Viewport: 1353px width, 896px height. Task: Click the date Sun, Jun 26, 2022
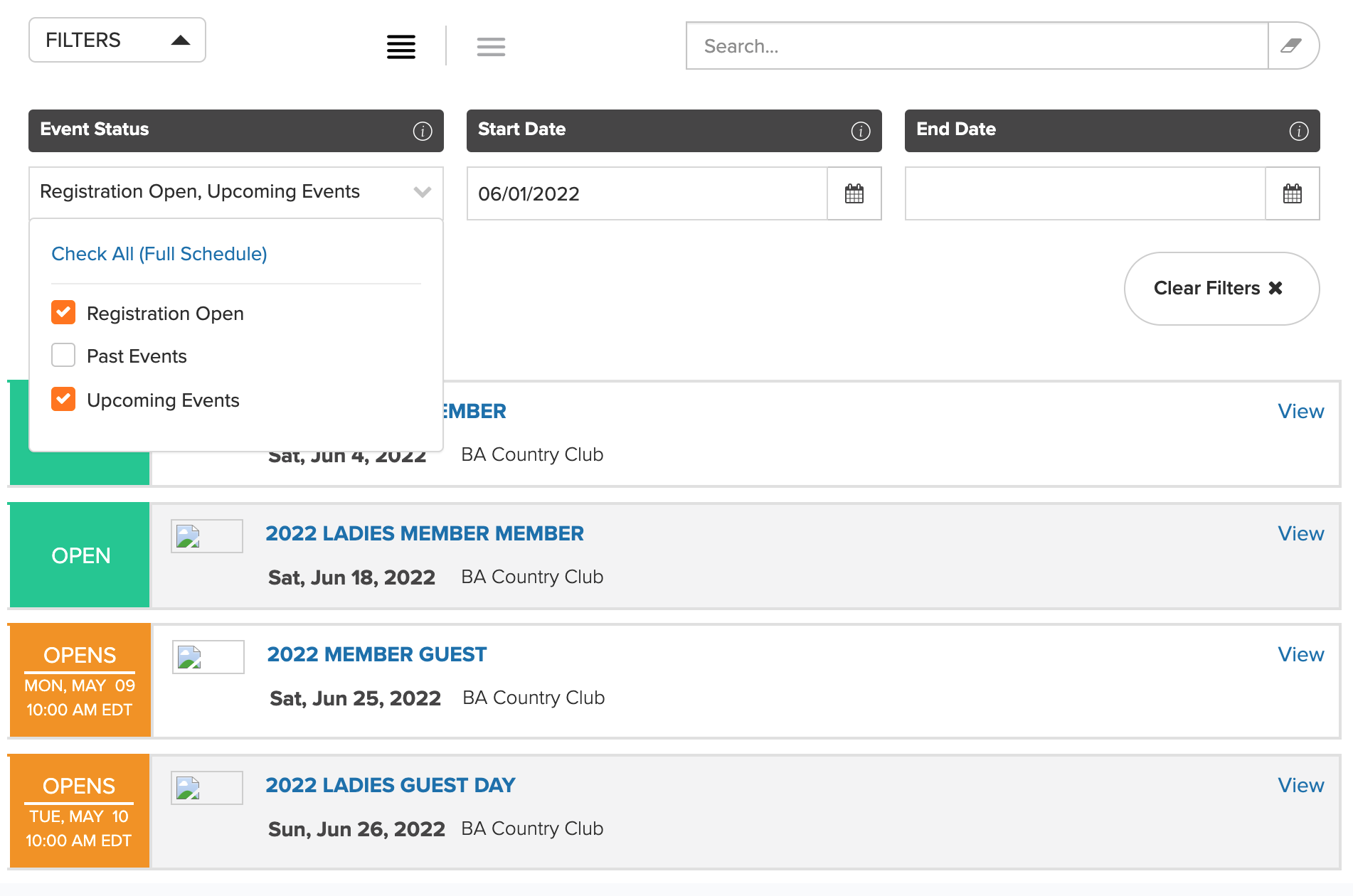(x=356, y=829)
